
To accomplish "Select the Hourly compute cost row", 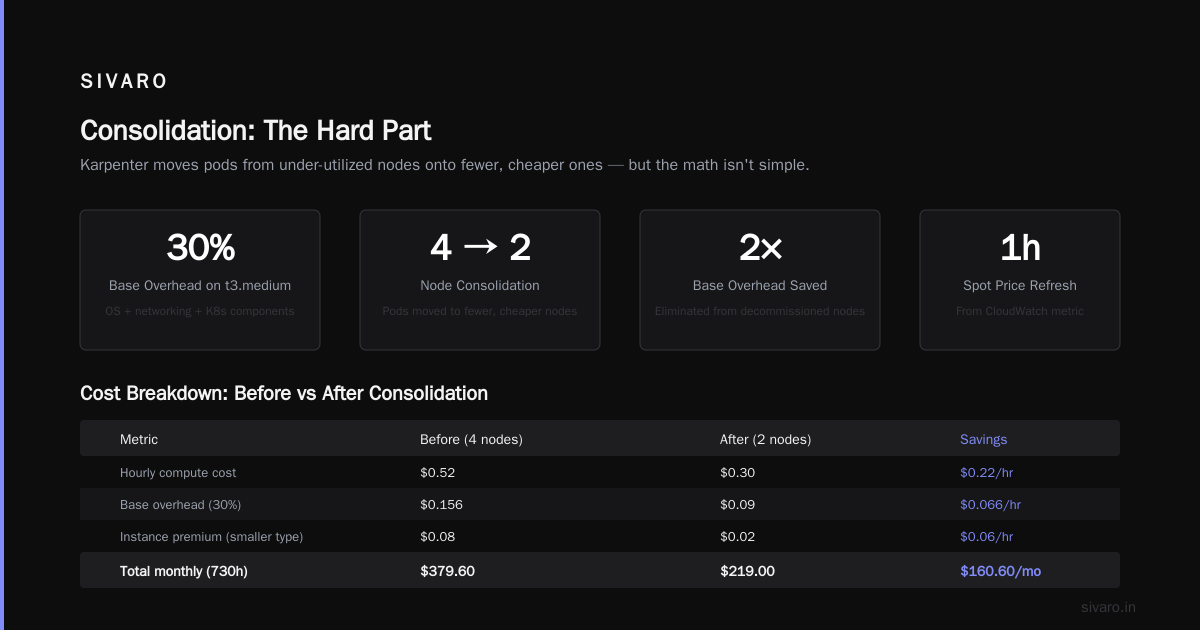I will [600, 472].
